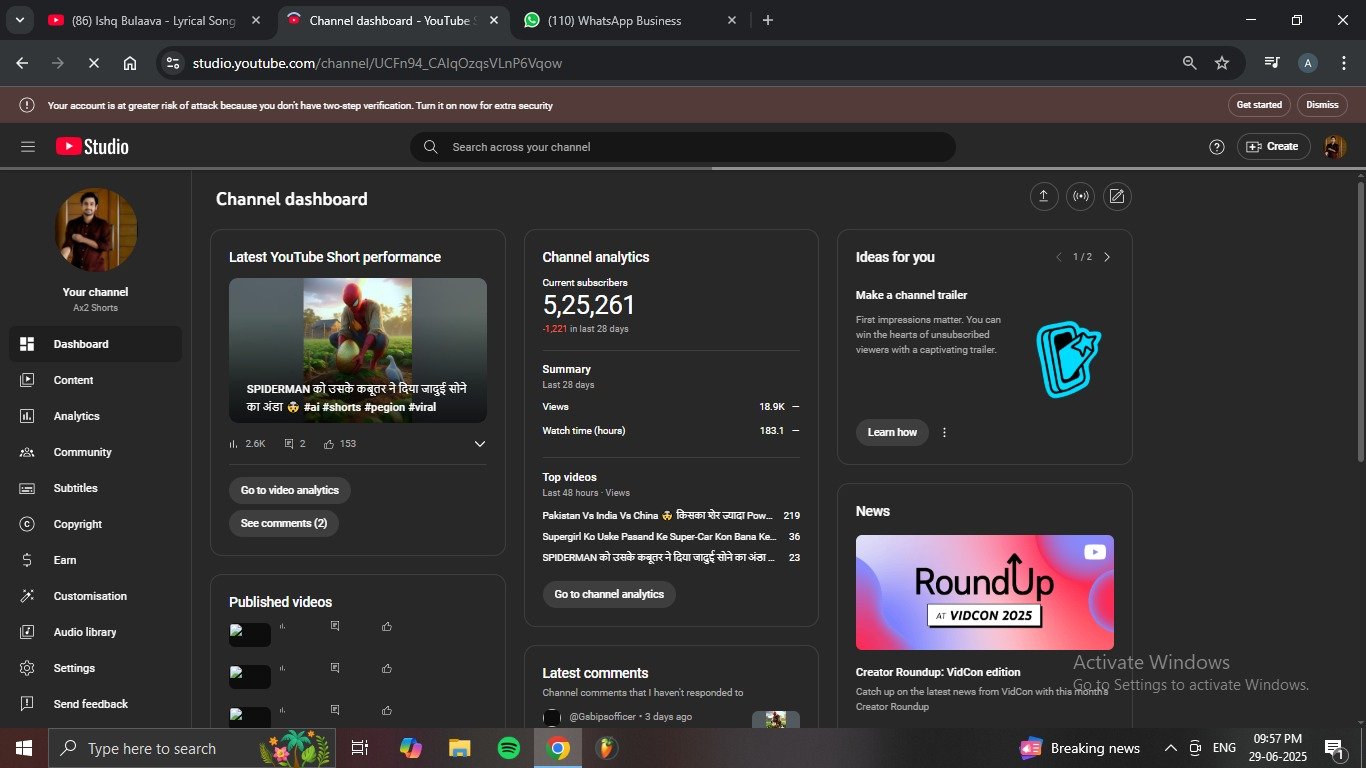Click the Earn dollar icon
Image resolution: width=1366 pixels, height=768 pixels.
(x=28, y=560)
